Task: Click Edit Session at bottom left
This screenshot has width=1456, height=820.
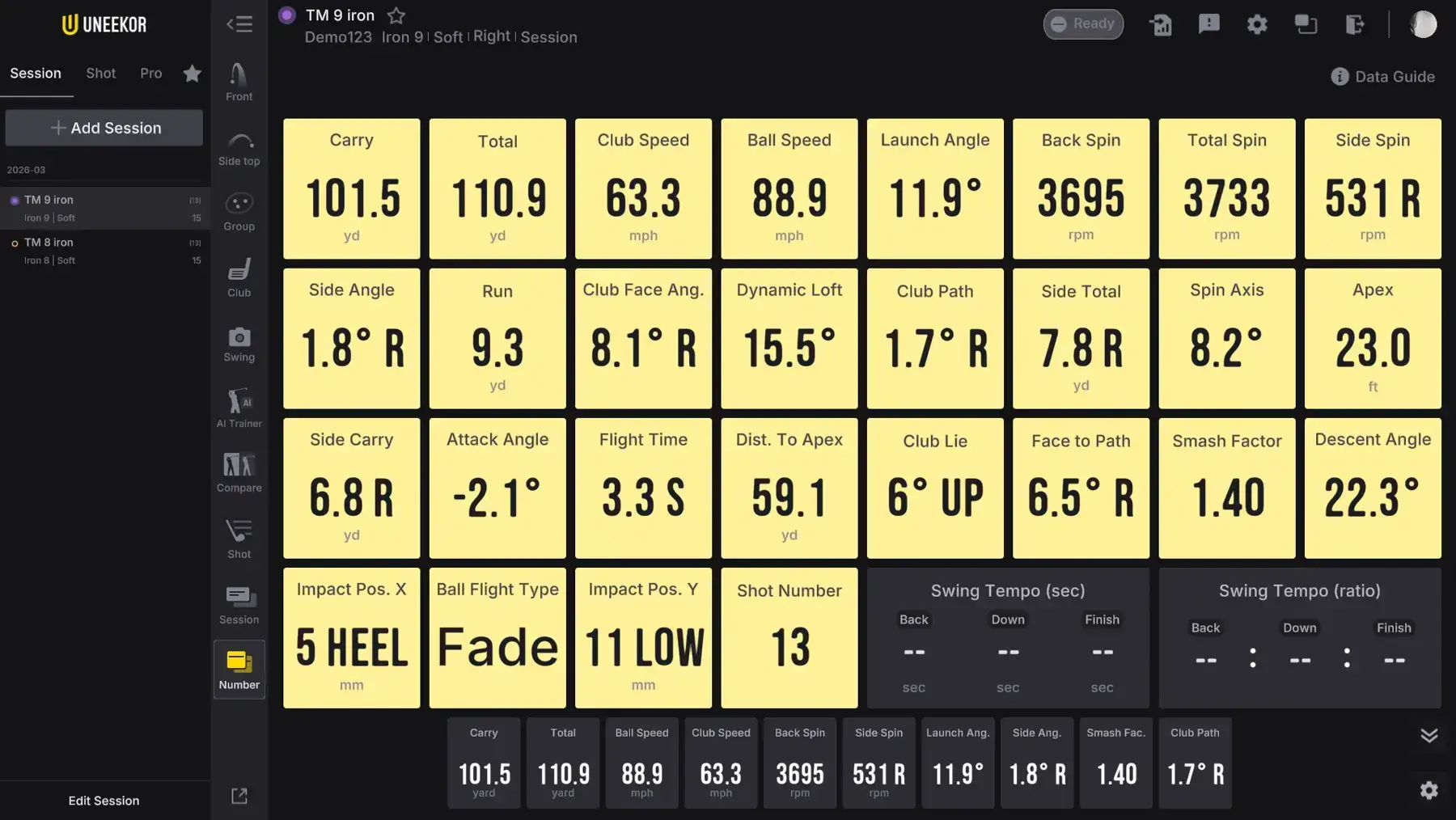Action: pos(104,801)
